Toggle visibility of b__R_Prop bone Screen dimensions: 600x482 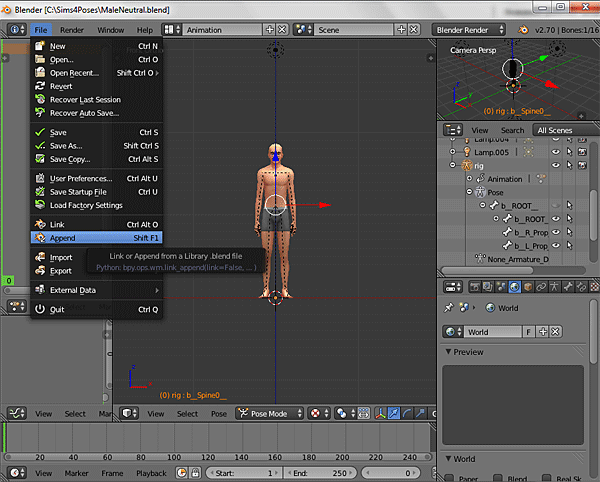[556, 232]
